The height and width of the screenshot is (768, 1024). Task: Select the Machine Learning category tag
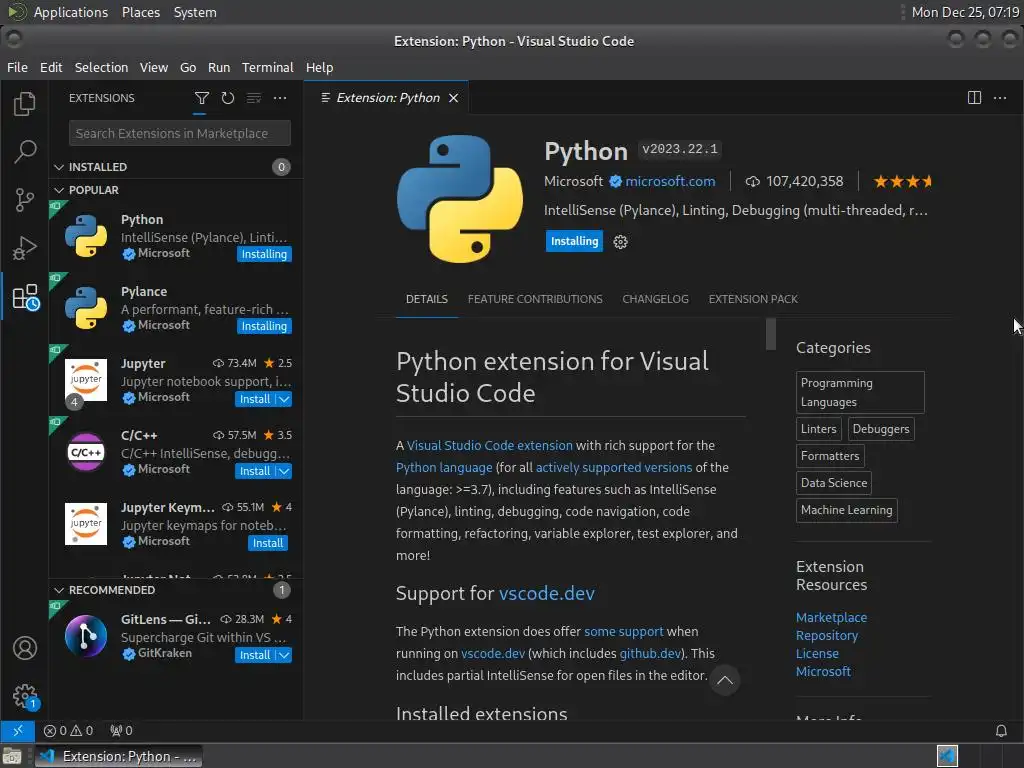click(x=846, y=510)
